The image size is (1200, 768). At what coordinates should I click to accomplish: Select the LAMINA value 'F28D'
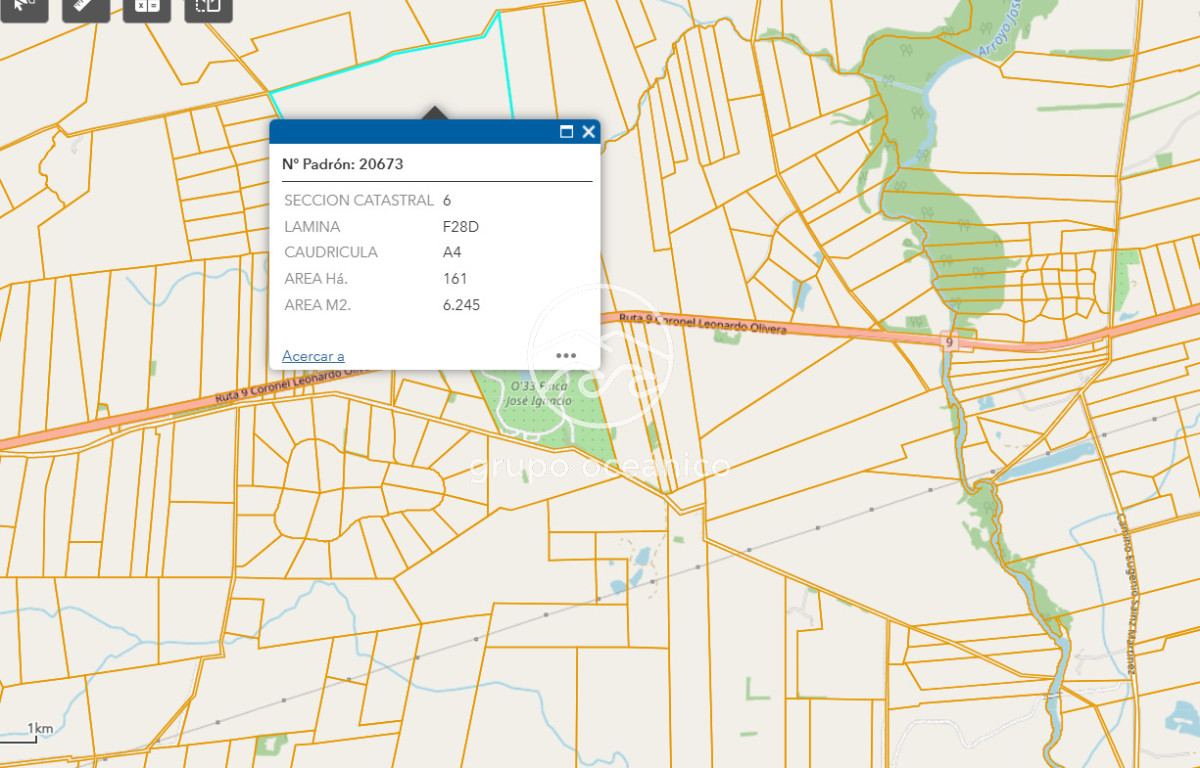pyautogui.click(x=461, y=227)
